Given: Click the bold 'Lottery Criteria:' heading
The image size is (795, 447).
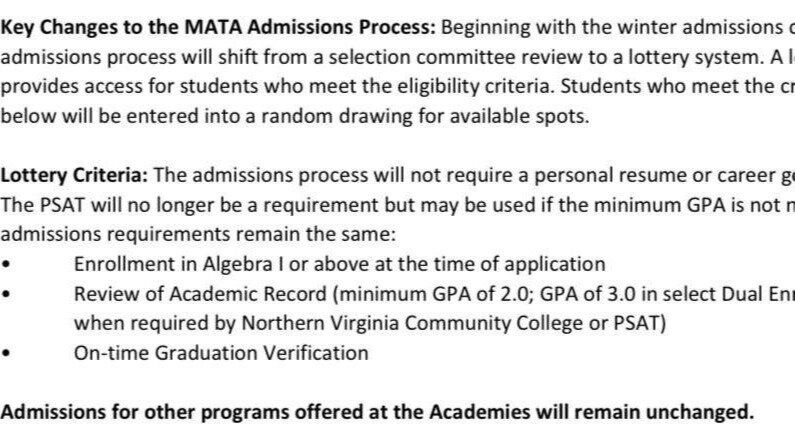Looking at the screenshot, I should point(75,175).
